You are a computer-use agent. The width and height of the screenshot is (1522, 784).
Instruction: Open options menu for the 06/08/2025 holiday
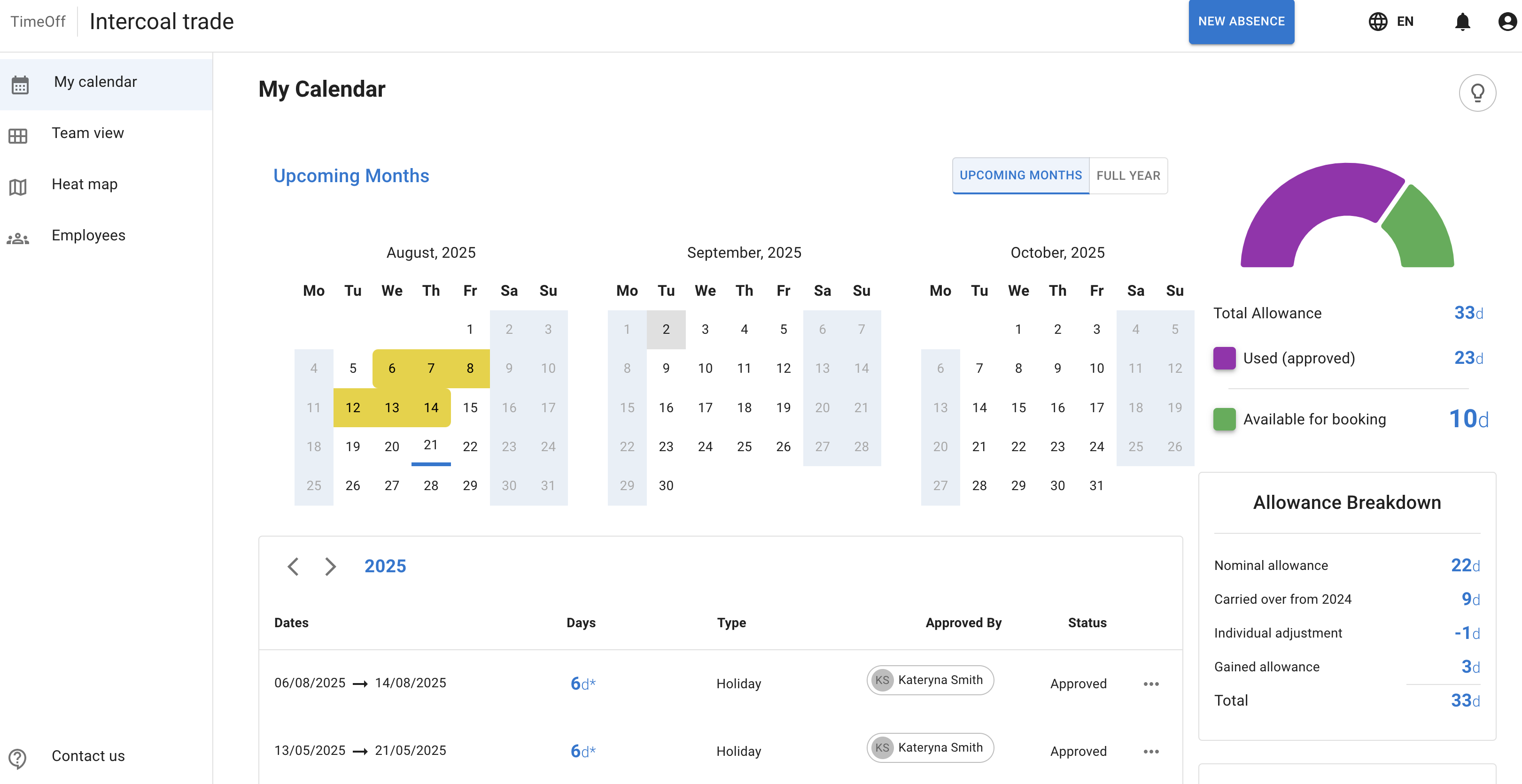pos(1151,684)
